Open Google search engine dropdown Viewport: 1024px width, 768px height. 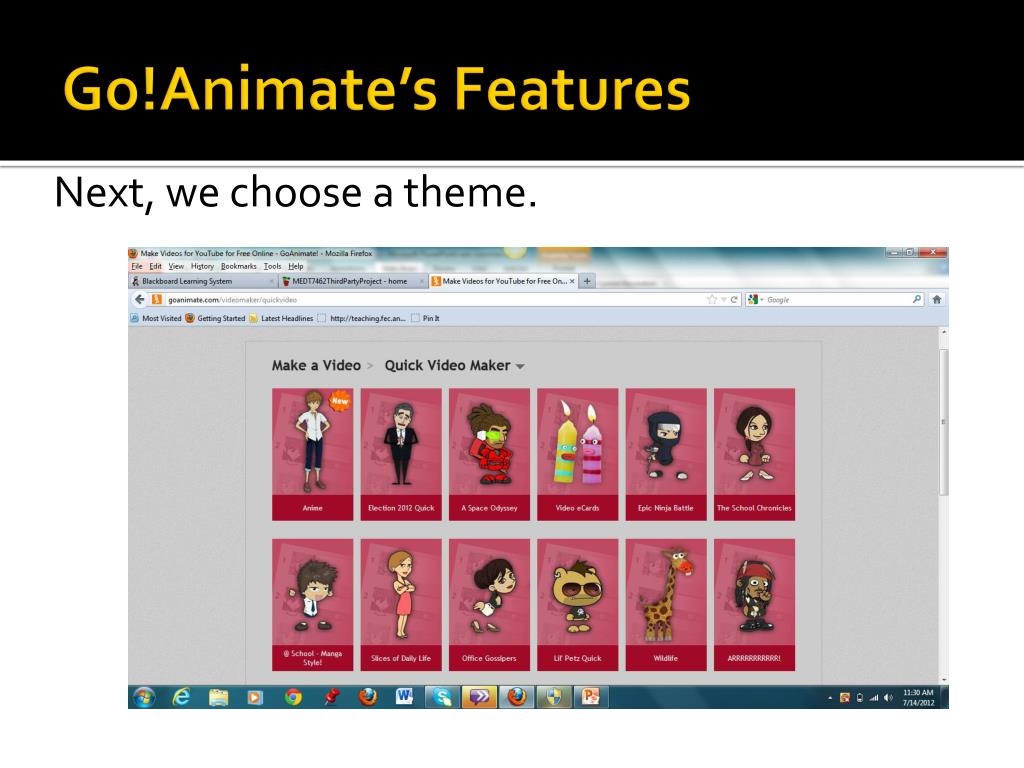pos(756,299)
